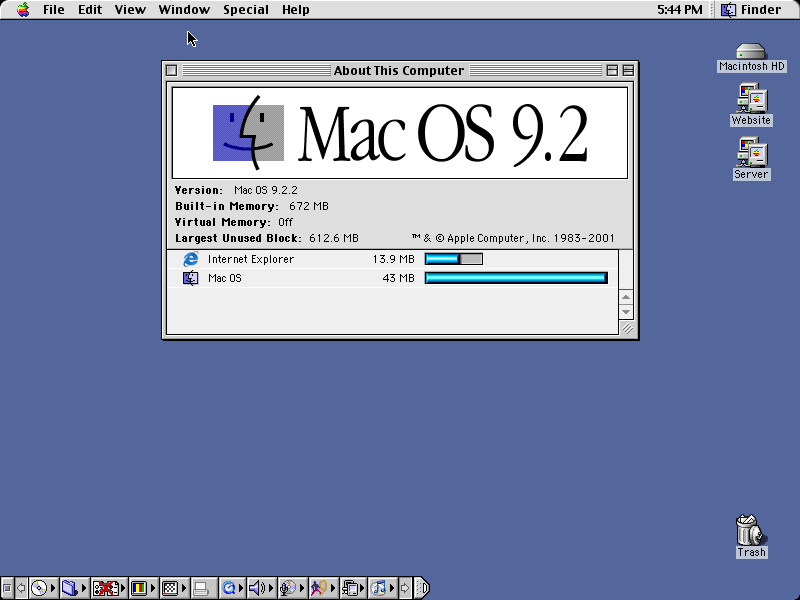Viewport: 800px width, 600px height.
Task: Open the Macintosh HD icon
Action: tap(749, 52)
